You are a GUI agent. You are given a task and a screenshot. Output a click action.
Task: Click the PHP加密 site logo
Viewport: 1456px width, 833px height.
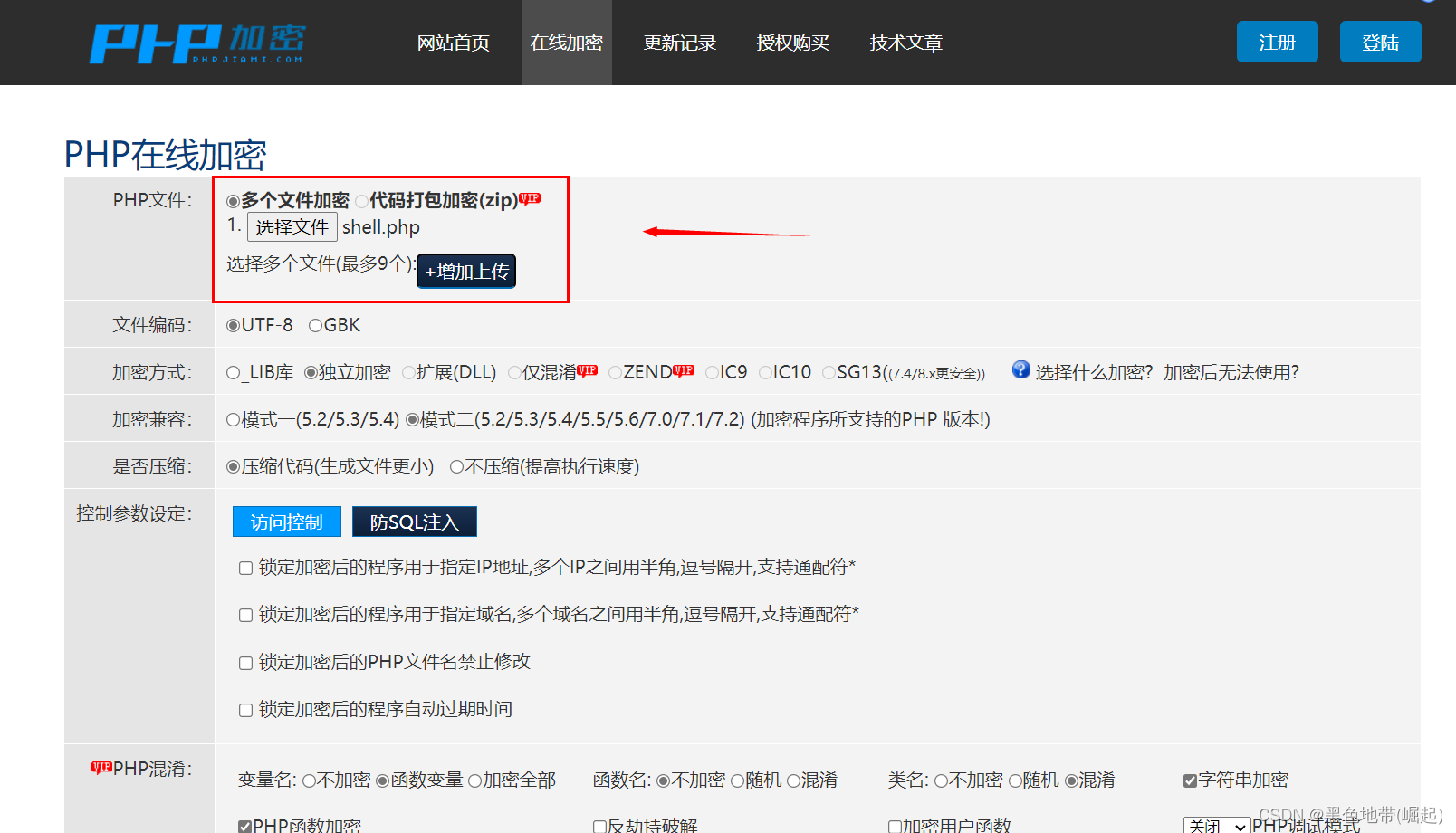coord(195,42)
